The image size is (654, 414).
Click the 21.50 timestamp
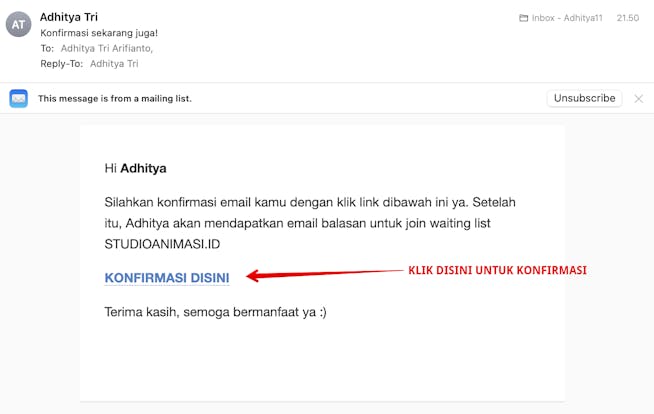pos(628,18)
